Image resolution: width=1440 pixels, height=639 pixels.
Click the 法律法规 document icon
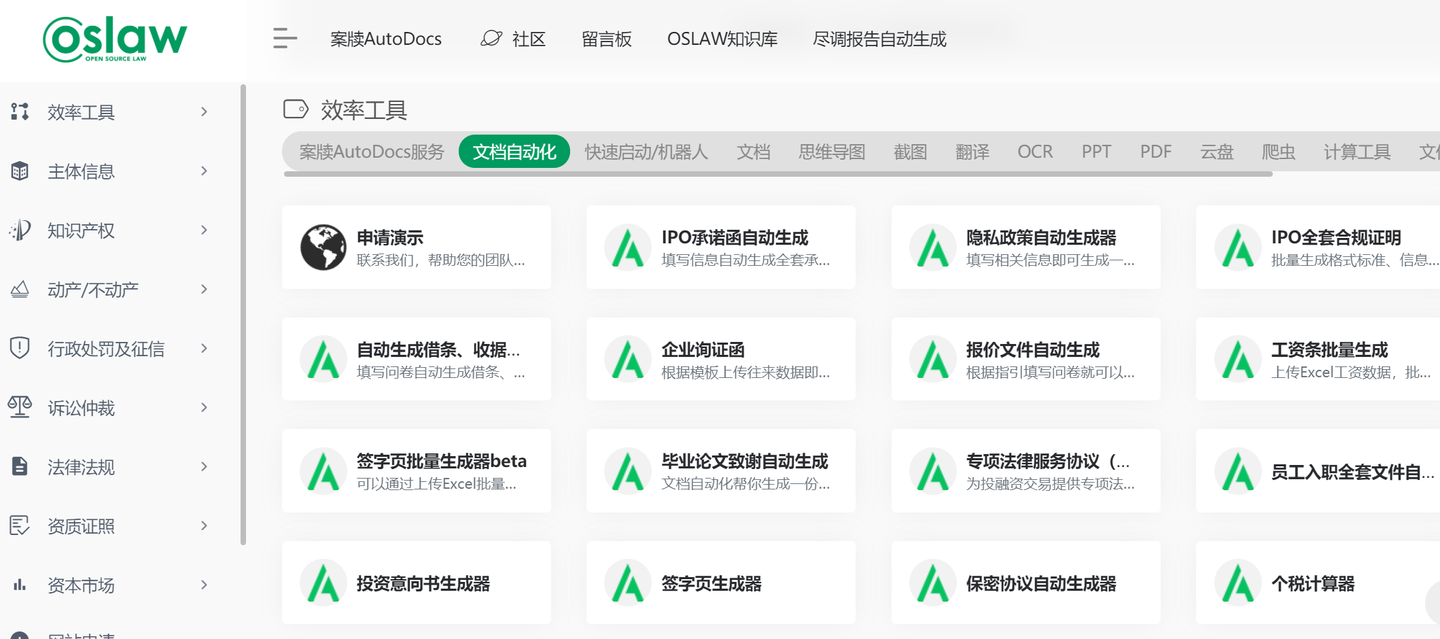coord(20,466)
